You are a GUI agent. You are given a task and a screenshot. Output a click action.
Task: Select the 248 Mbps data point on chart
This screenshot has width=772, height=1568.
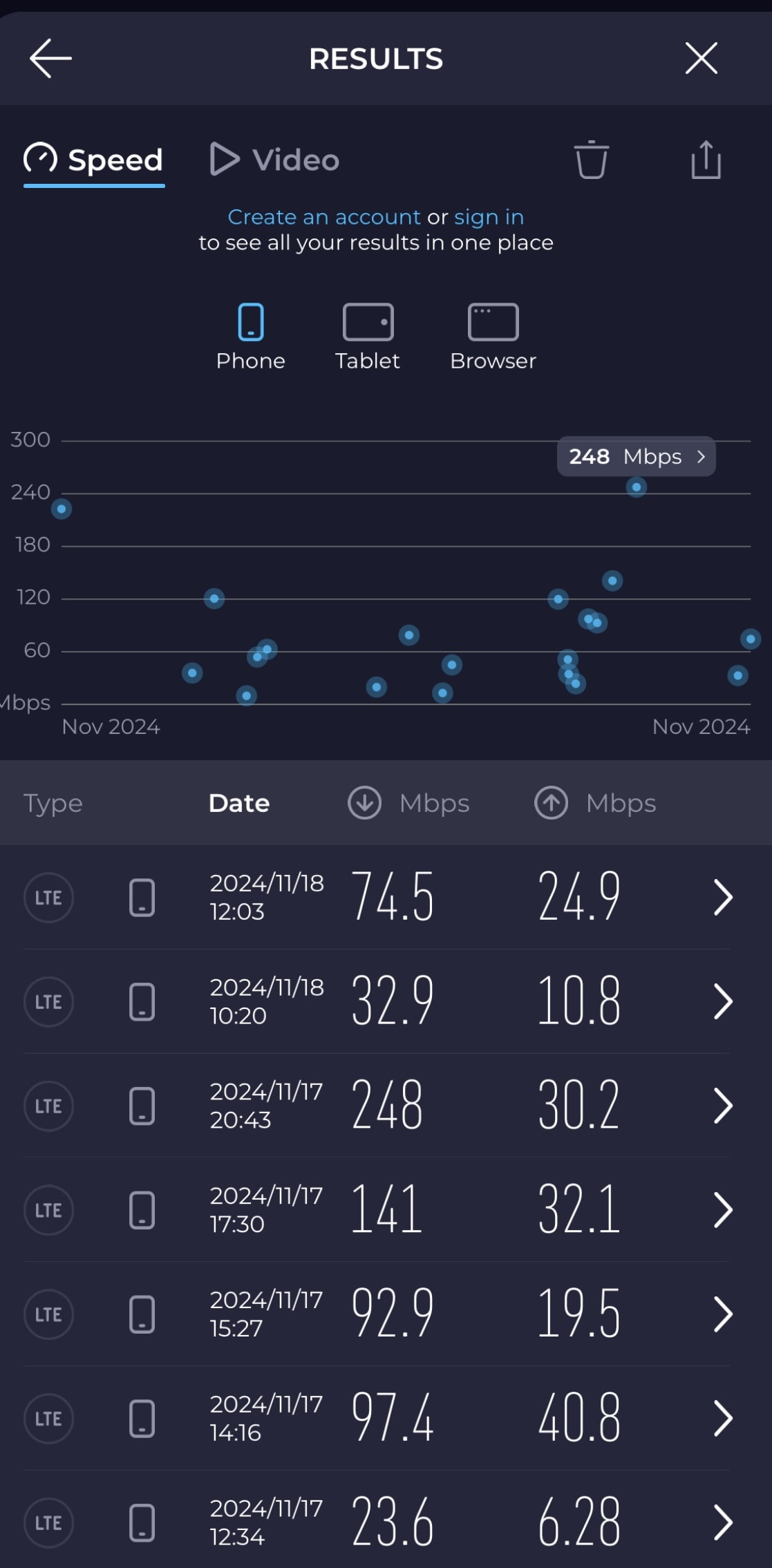[x=637, y=487]
